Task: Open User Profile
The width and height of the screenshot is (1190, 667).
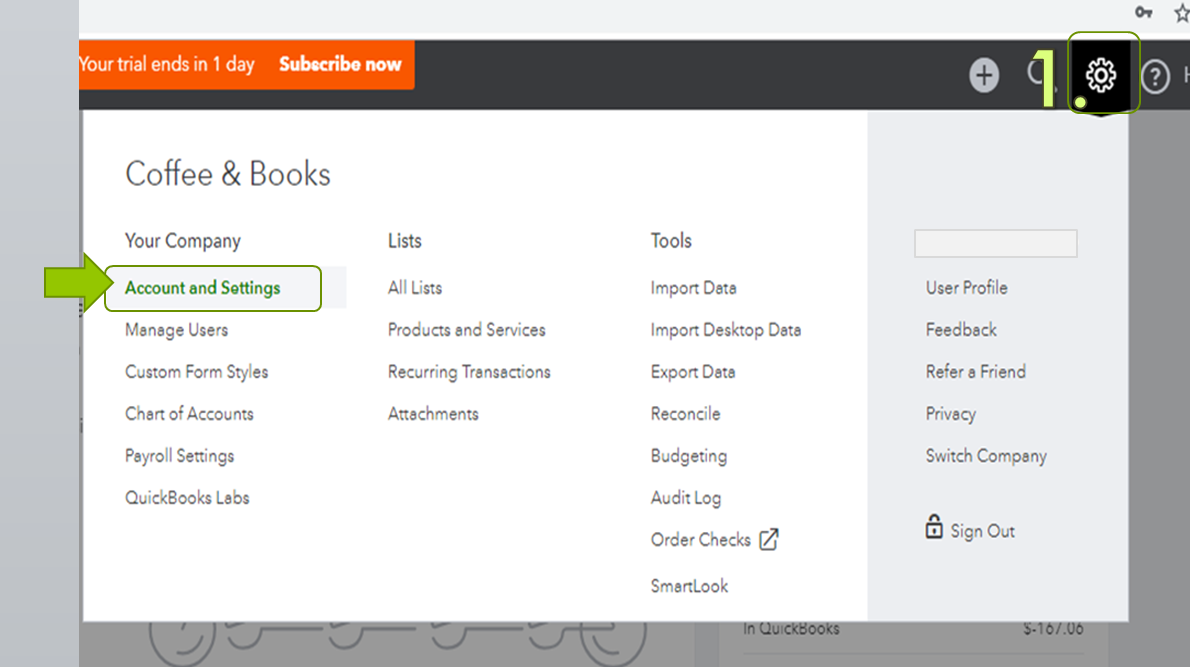Action: (x=966, y=288)
